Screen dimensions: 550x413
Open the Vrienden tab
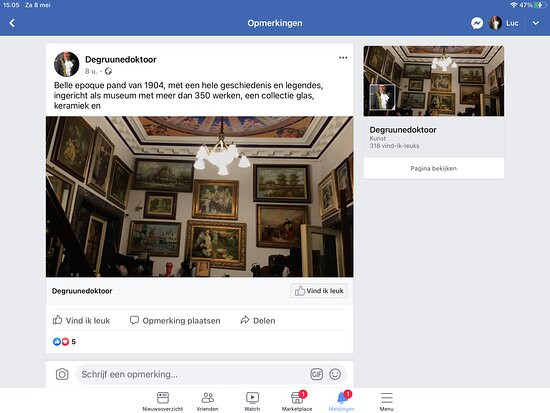pyautogui.click(x=207, y=401)
